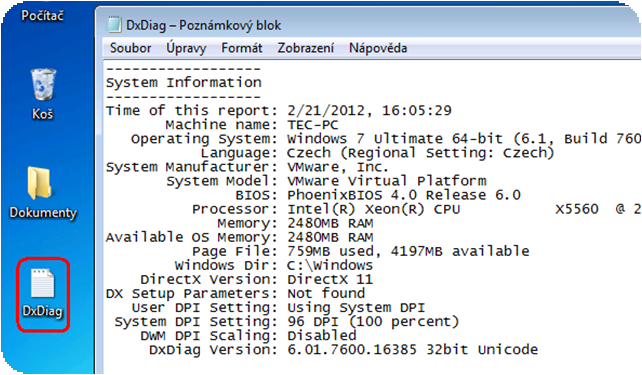The width and height of the screenshot is (642, 375).
Task: Click the Windows Dir C:\Windows line
Action: point(274,265)
